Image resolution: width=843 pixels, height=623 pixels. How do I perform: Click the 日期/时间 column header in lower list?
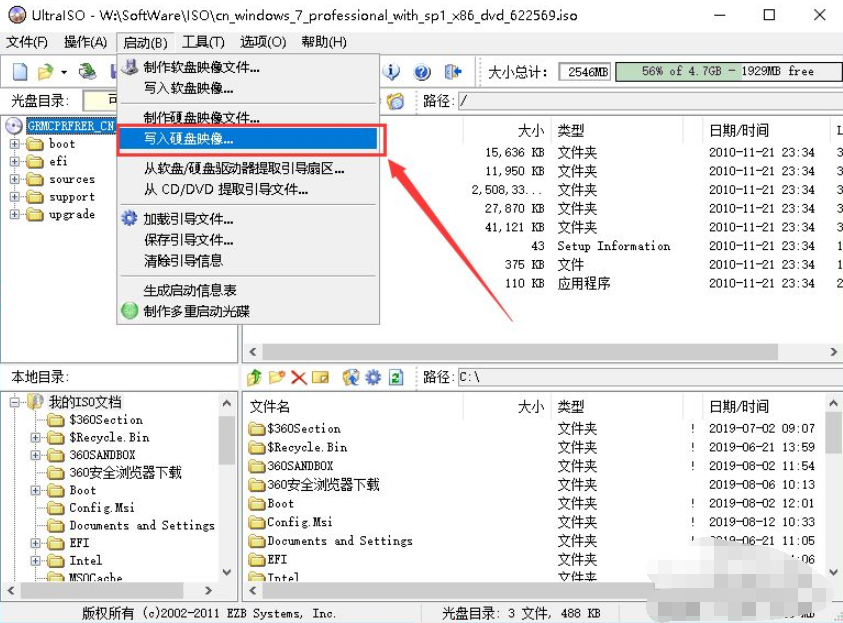point(738,406)
